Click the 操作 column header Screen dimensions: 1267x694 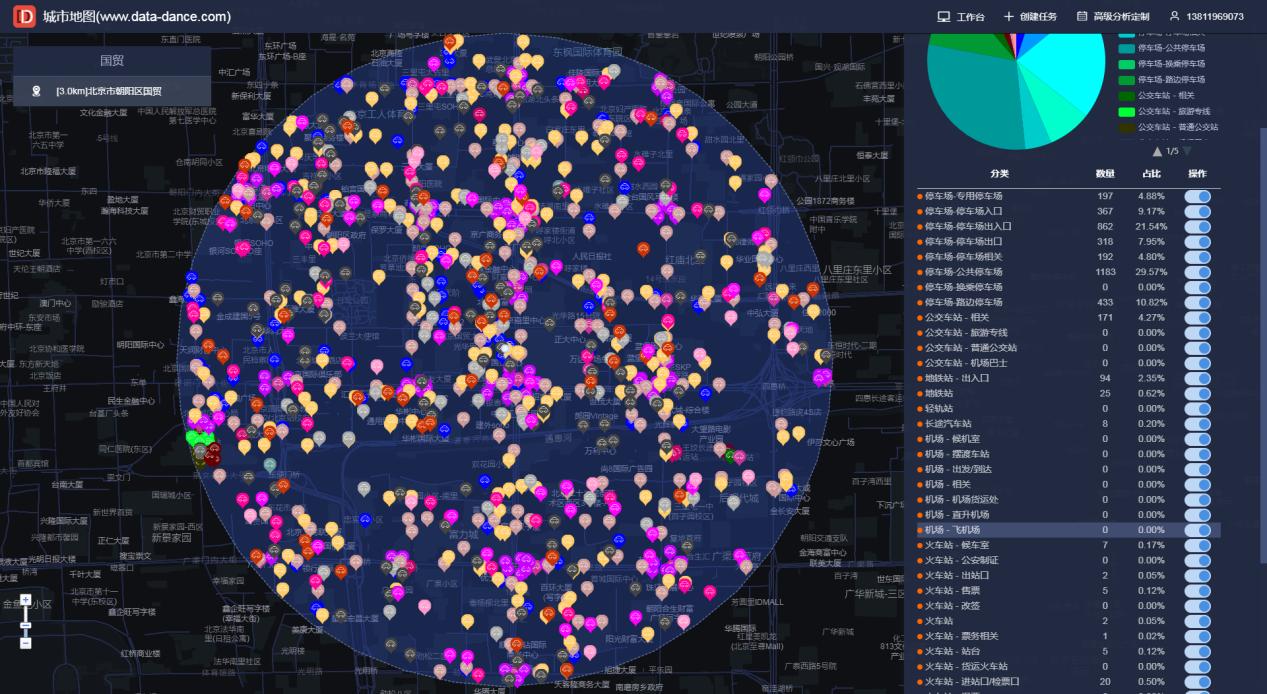(x=1197, y=173)
